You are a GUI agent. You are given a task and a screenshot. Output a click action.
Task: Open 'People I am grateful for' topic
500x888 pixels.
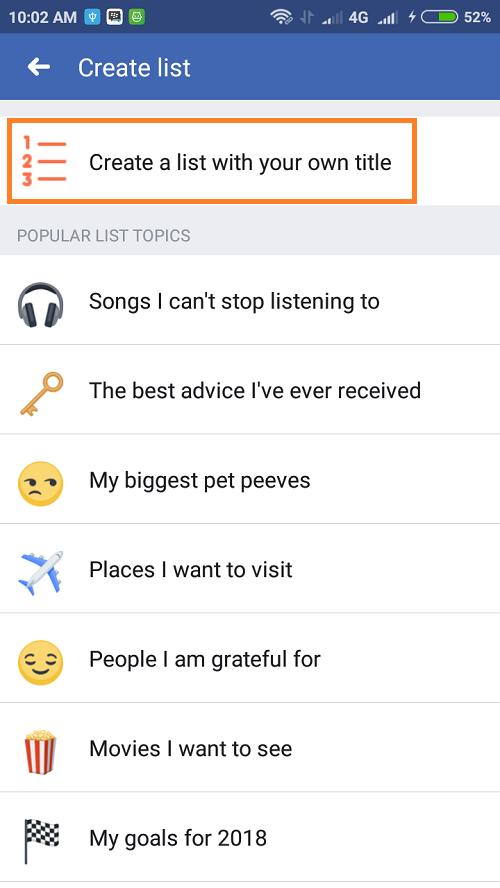click(x=250, y=658)
